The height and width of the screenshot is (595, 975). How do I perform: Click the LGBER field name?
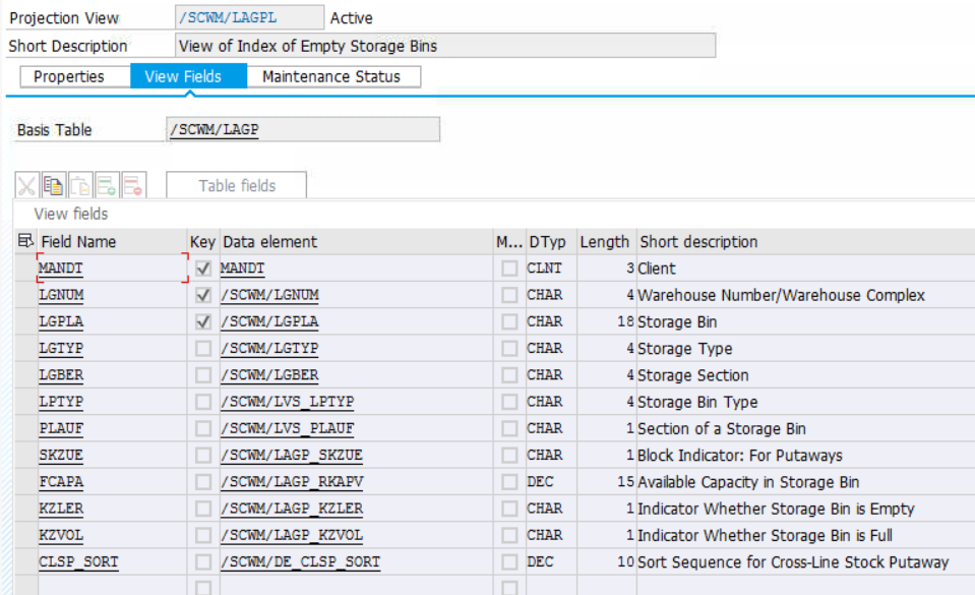click(x=61, y=375)
